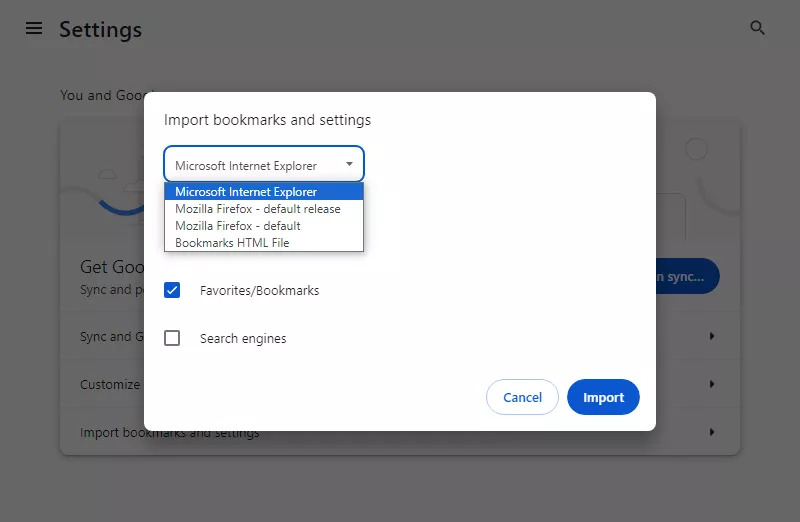Cancel the import dialog
Image resolution: width=800 pixels, height=522 pixels.
522,397
